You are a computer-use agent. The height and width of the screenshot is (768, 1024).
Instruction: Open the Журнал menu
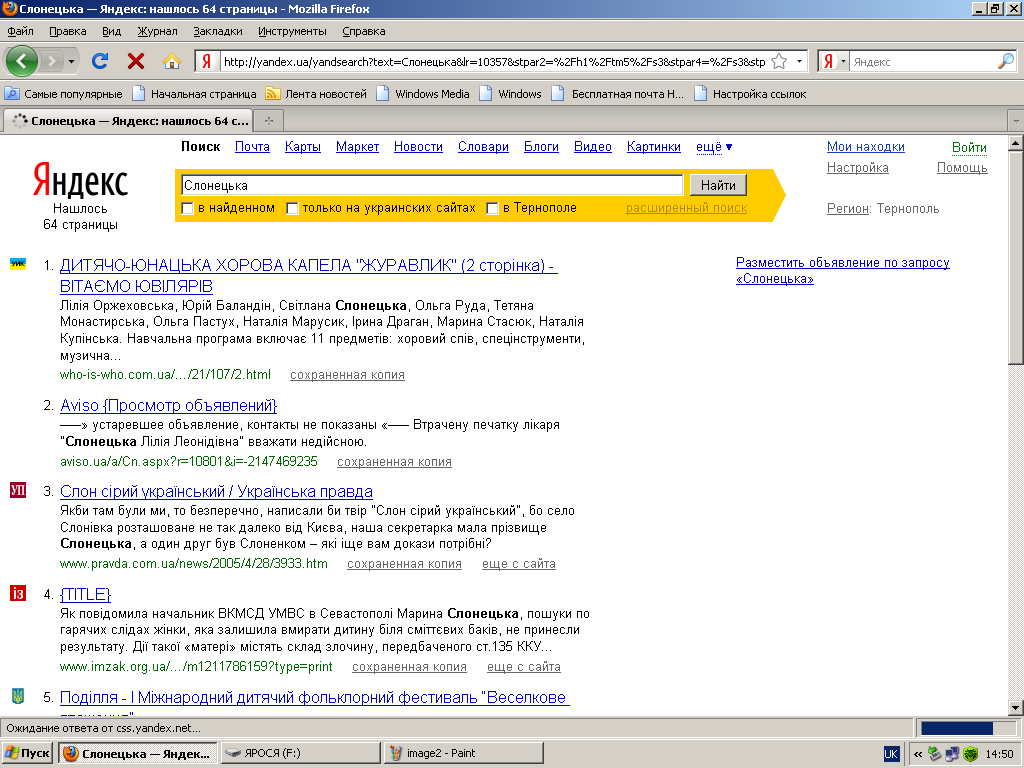pos(157,31)
